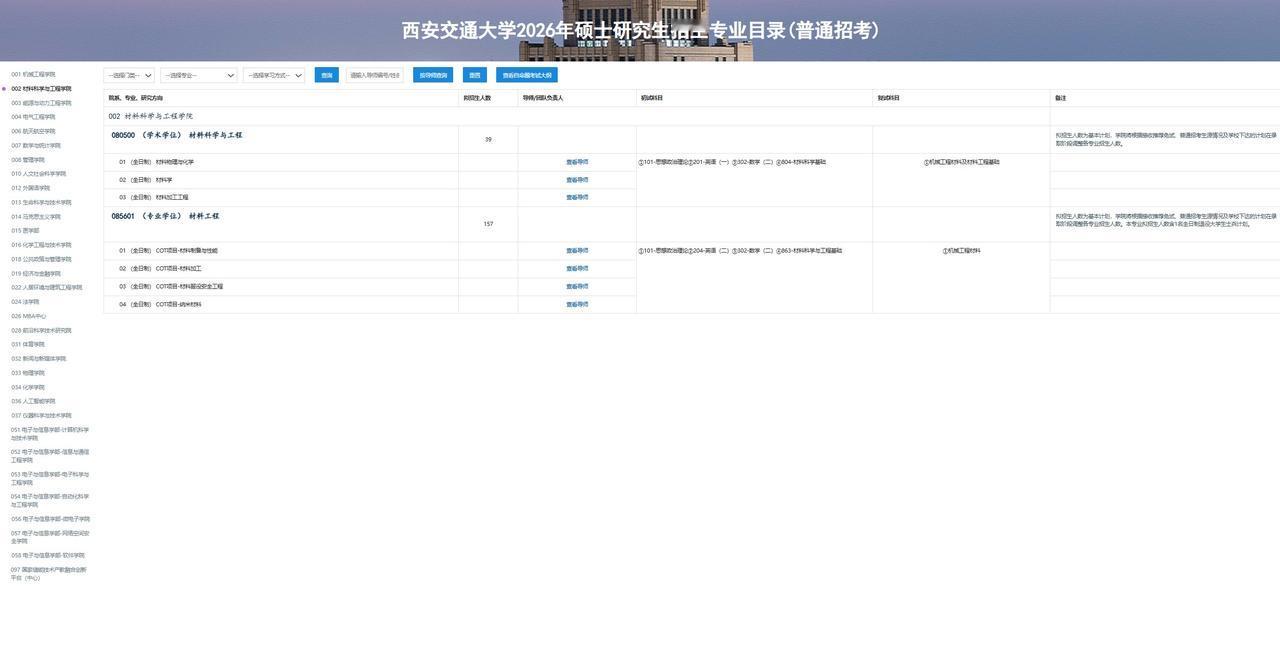The image size is (1280, 646).
Task: Select 012 外国语学院 in sidebar
Action: point(30,188)
